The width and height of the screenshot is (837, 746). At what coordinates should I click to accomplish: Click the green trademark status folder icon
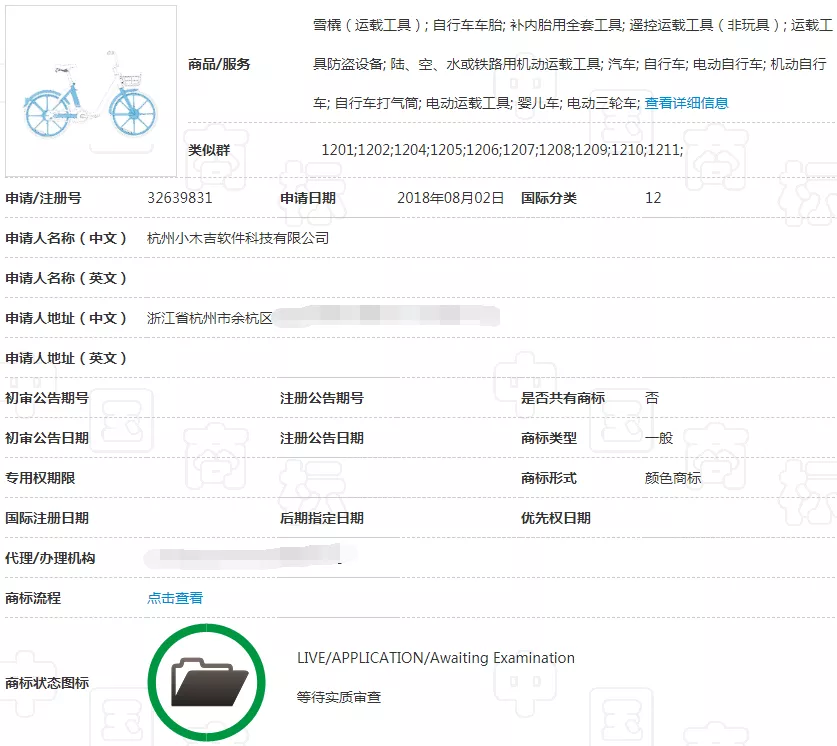point(207,679)
